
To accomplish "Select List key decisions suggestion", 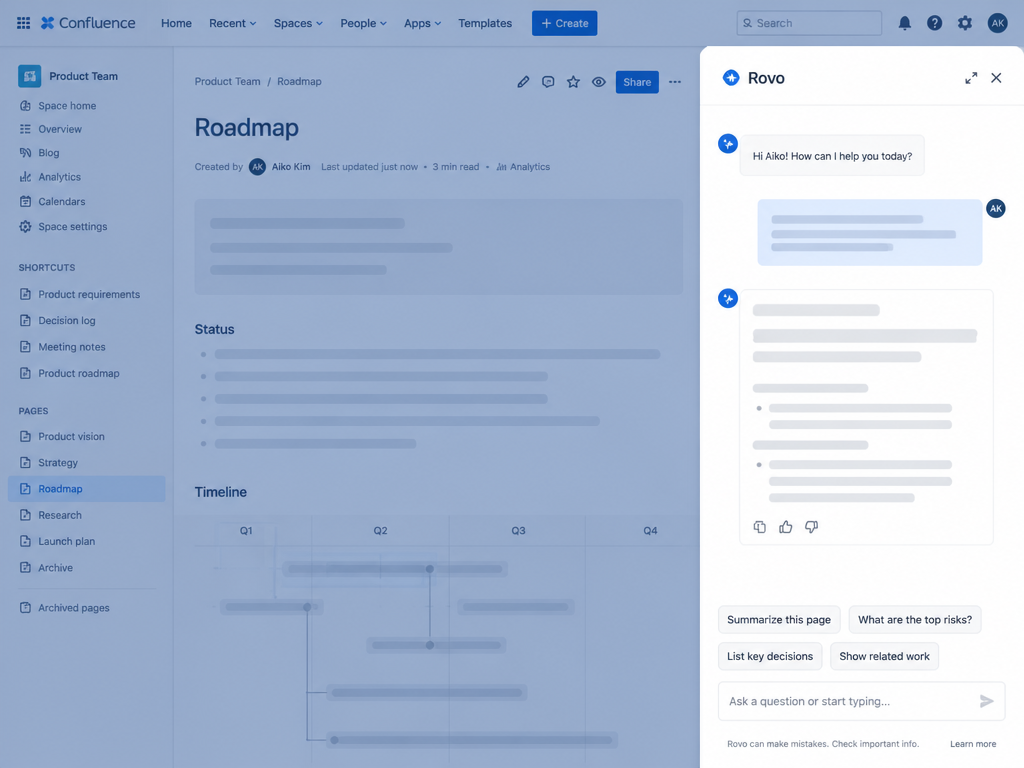I will pyautogui.click(x=770, y=656).
